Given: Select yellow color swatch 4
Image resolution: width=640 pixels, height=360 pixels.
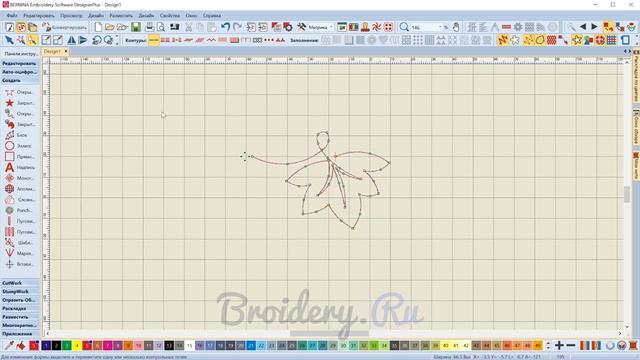Looking at the screenshot, I should (x=77, y=346).
